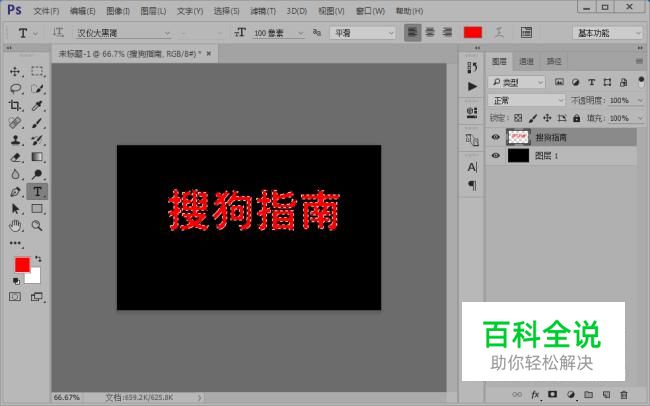Open the 编辑(E) menu
650x406 pixels.
[82, 11]
